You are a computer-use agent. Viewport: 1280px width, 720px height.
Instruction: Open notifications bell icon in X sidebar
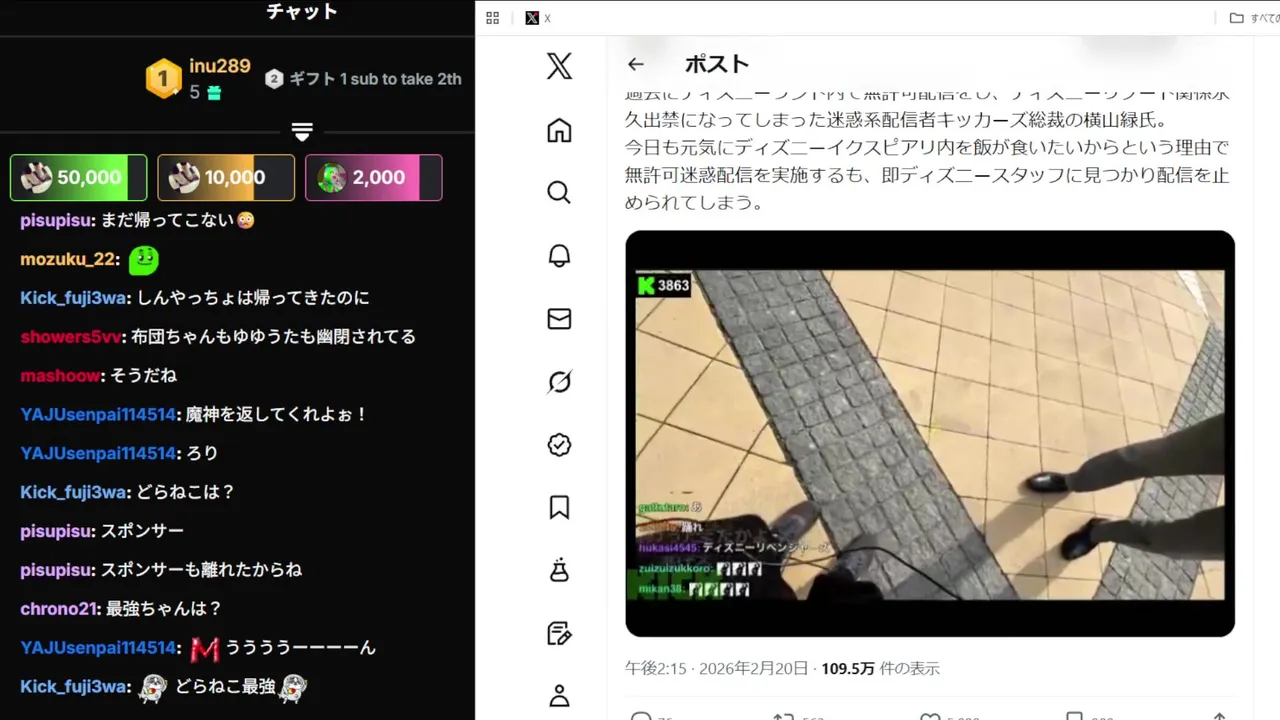pyautogui.click(x=559, y=255)
